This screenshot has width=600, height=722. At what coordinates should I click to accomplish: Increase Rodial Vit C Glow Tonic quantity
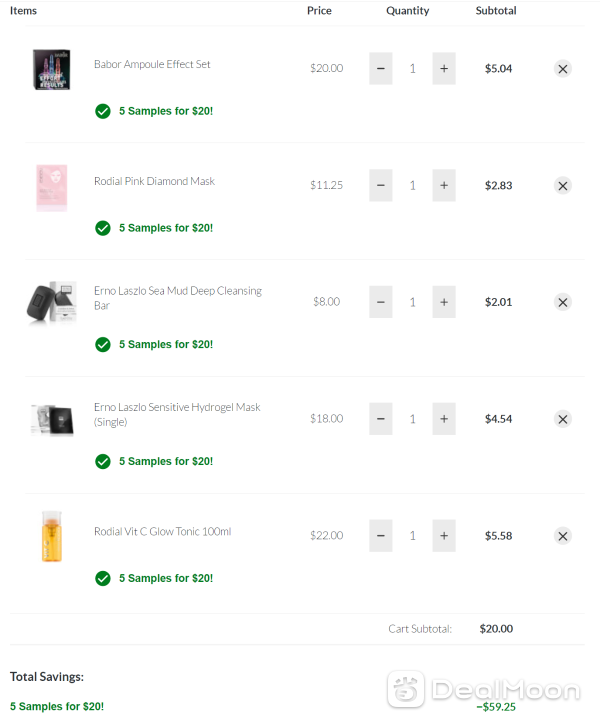[x=444, y=536]
